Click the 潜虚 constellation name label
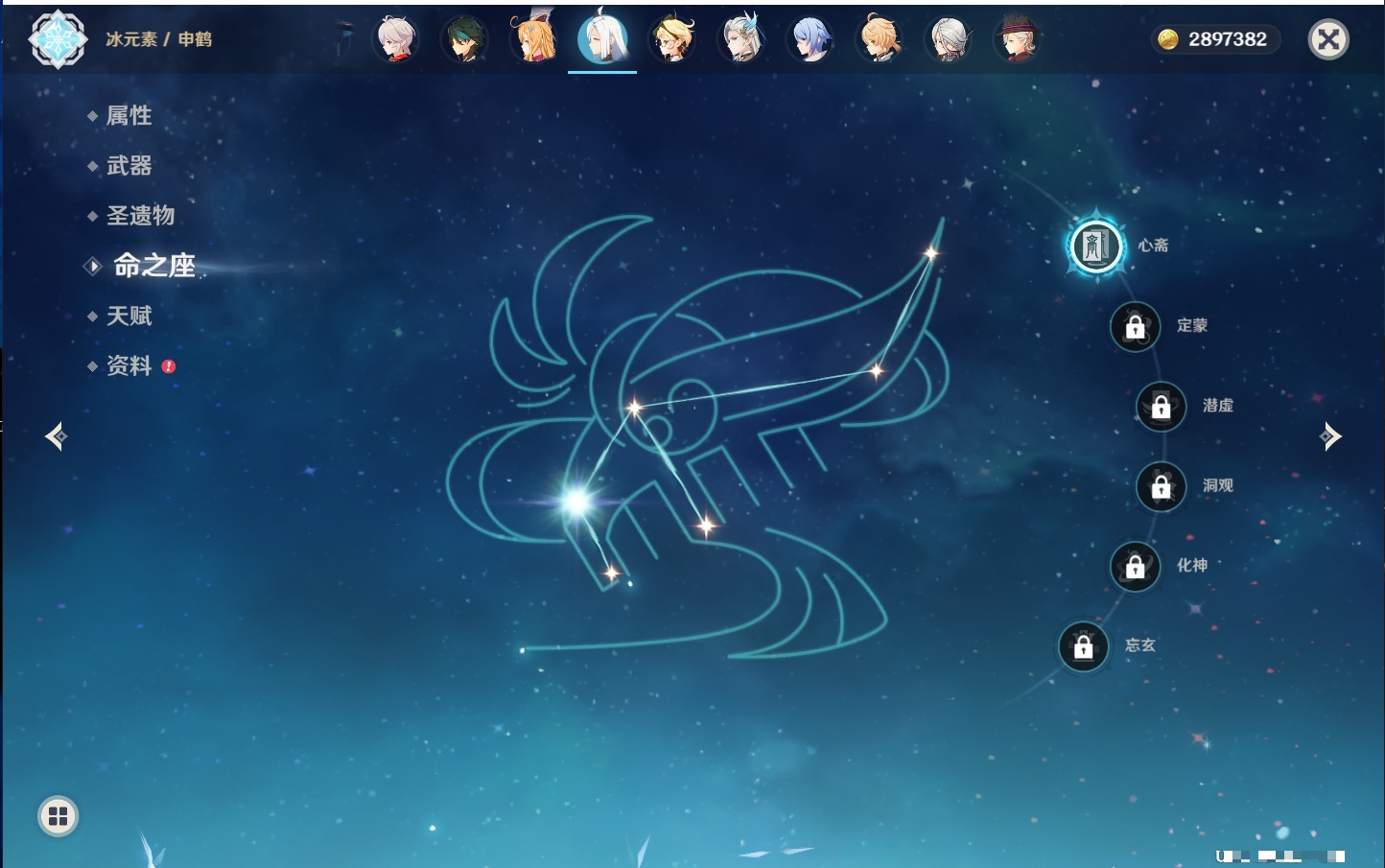This screenshot has height=868, width=1385. [x=1218, y=406]
